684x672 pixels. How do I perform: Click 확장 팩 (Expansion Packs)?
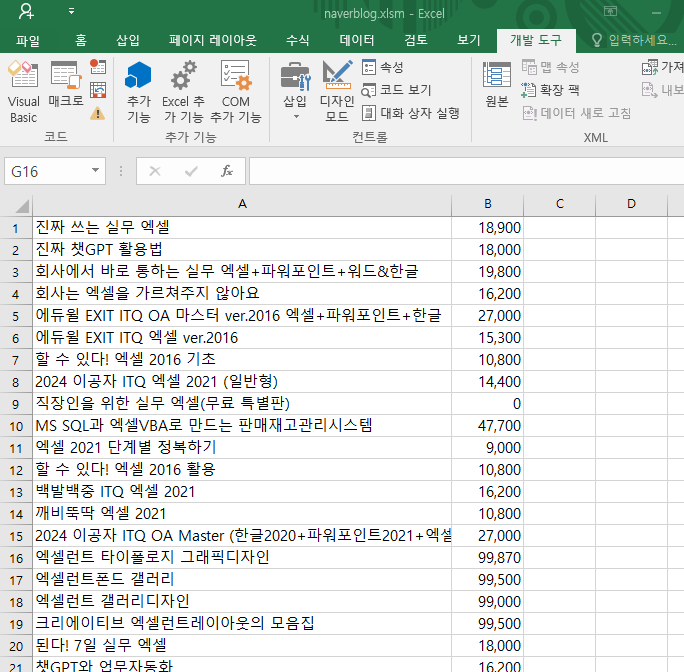[x=551, y=90]
